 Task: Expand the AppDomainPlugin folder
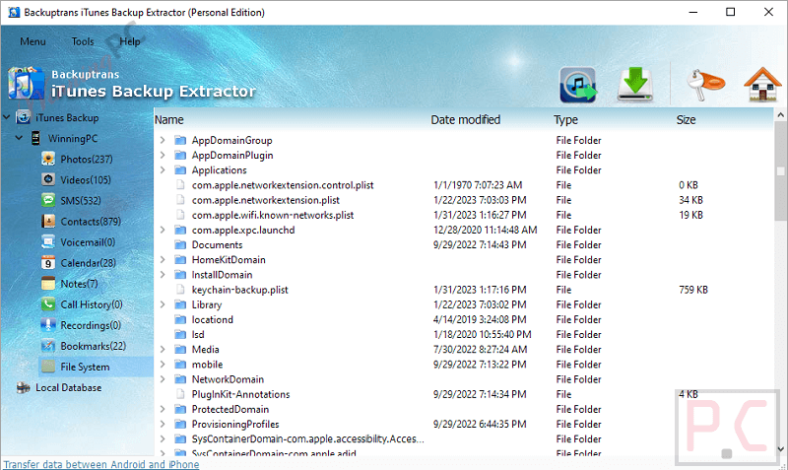pyautogui.click(x=163, y=155)
